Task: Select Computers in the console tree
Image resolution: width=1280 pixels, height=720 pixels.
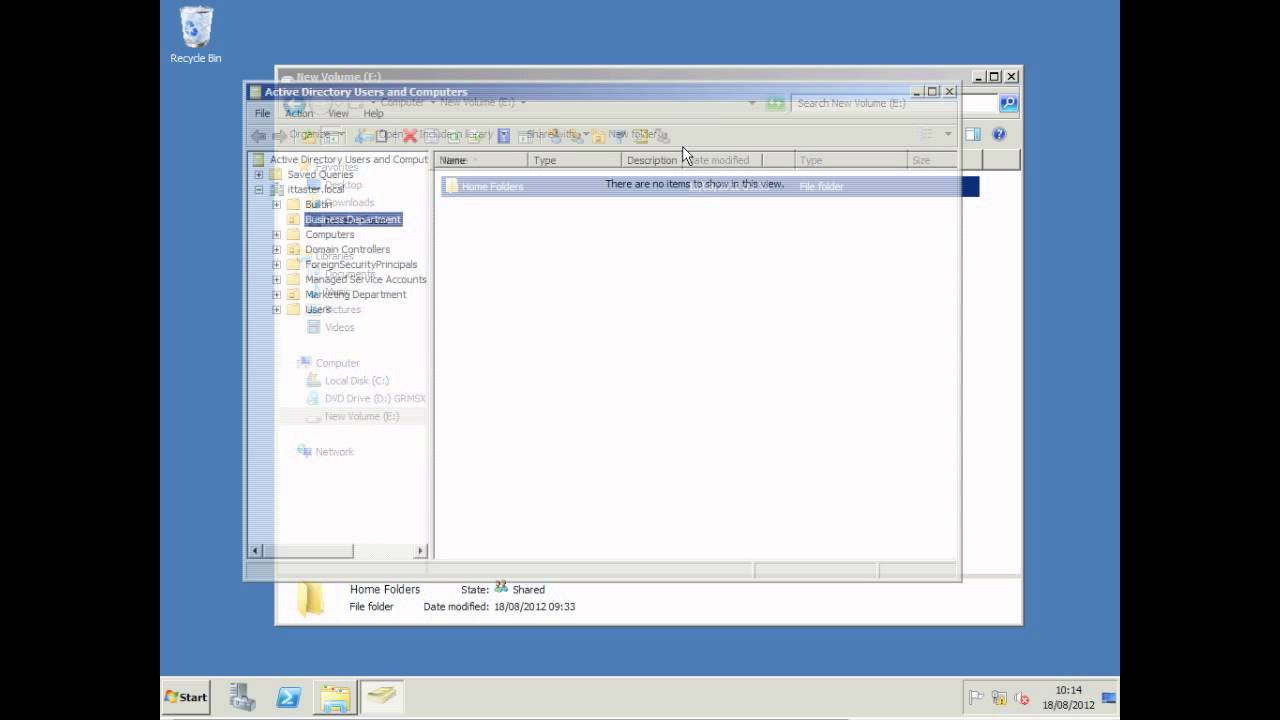Action: coord(329,234)
